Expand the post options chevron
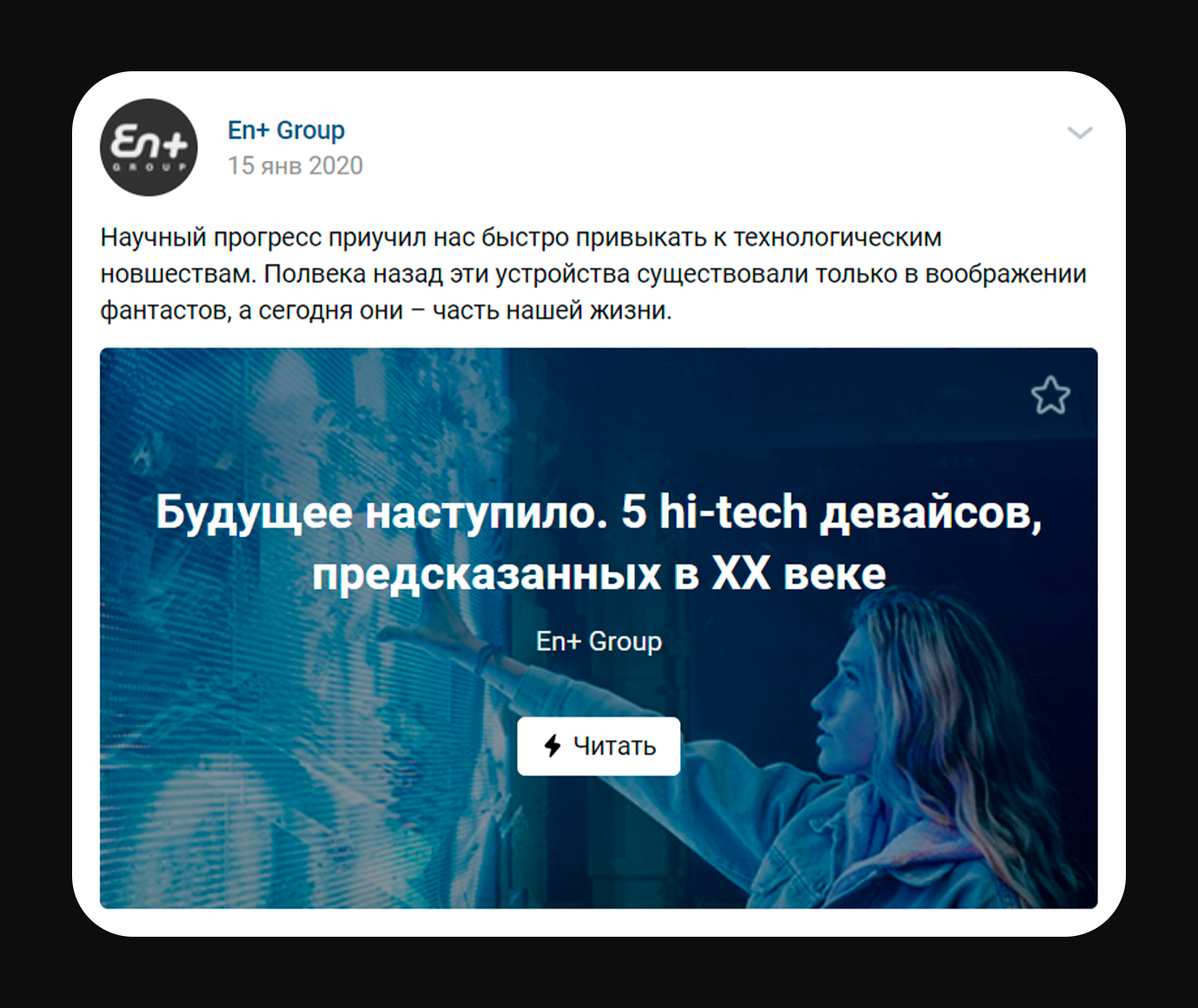Image resolution: width=1198 pixels, height=1008 pixels. pyautogui.click(x=1080, y=133)
